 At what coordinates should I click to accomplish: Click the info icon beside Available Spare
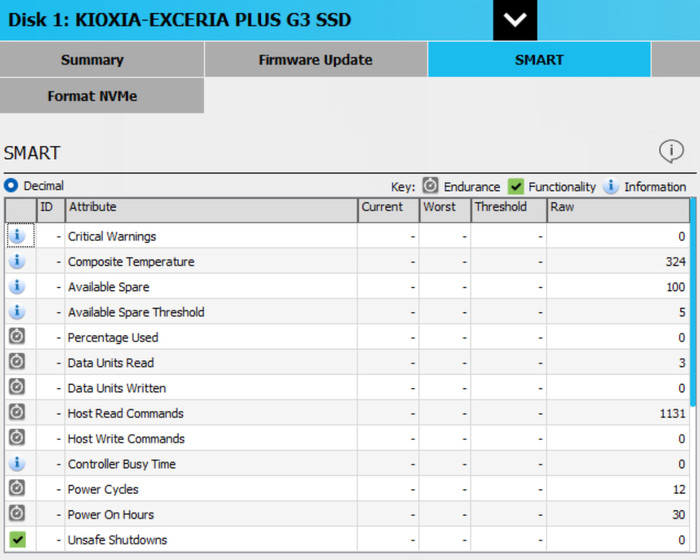click(17, 286)
